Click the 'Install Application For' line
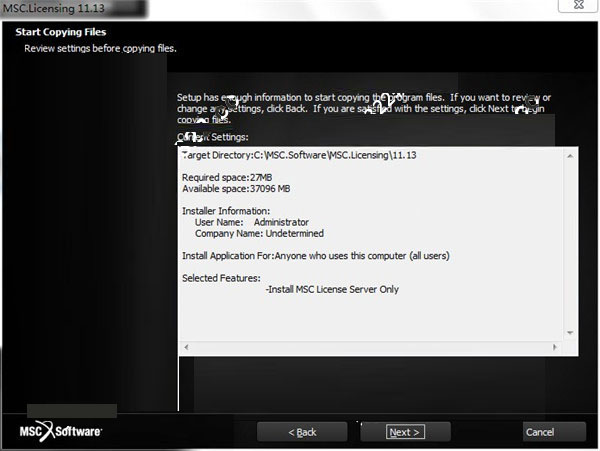Viewport: 600px width, 451px height. point(316,256)
